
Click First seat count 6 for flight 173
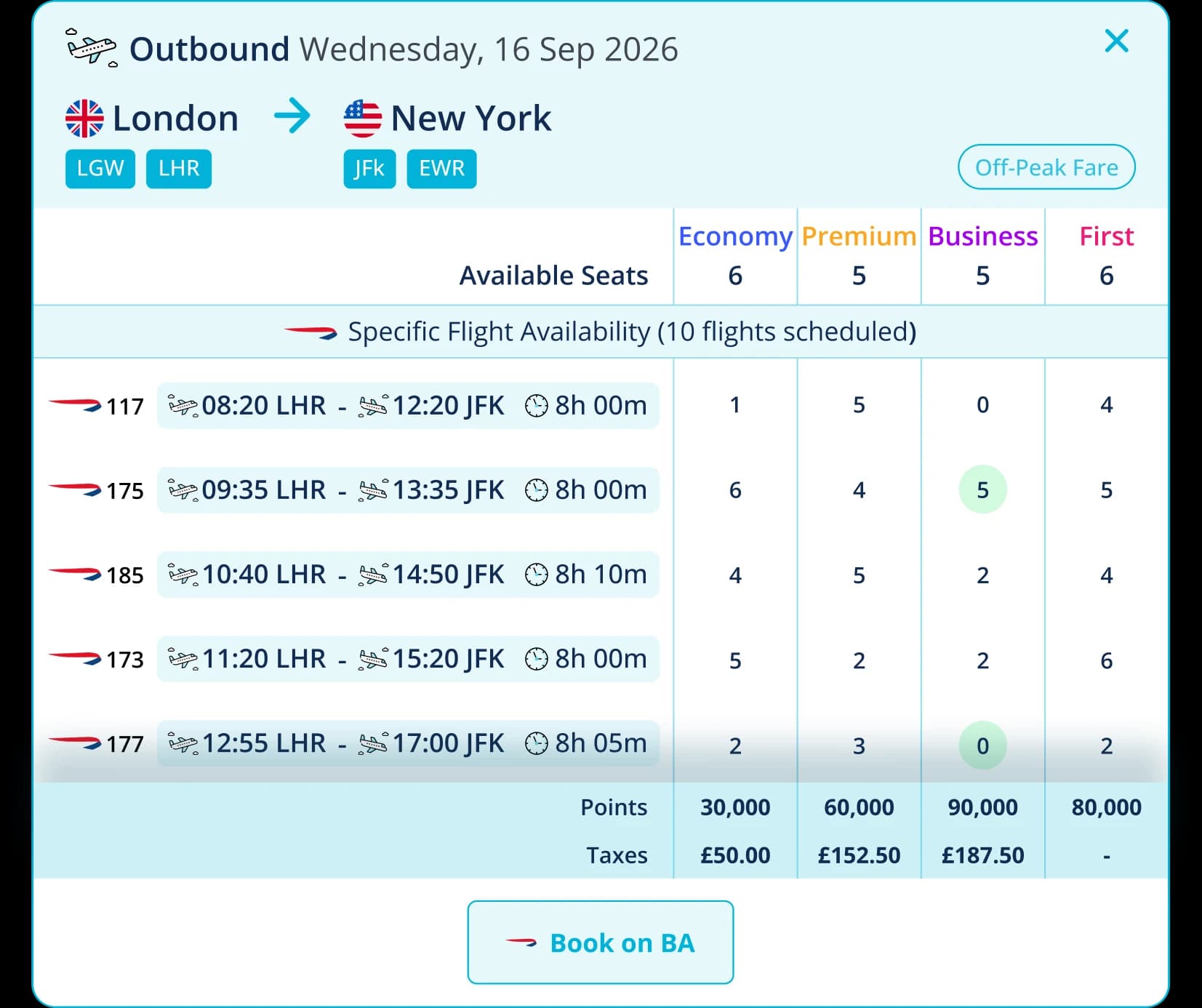[x=1106, y=660]
